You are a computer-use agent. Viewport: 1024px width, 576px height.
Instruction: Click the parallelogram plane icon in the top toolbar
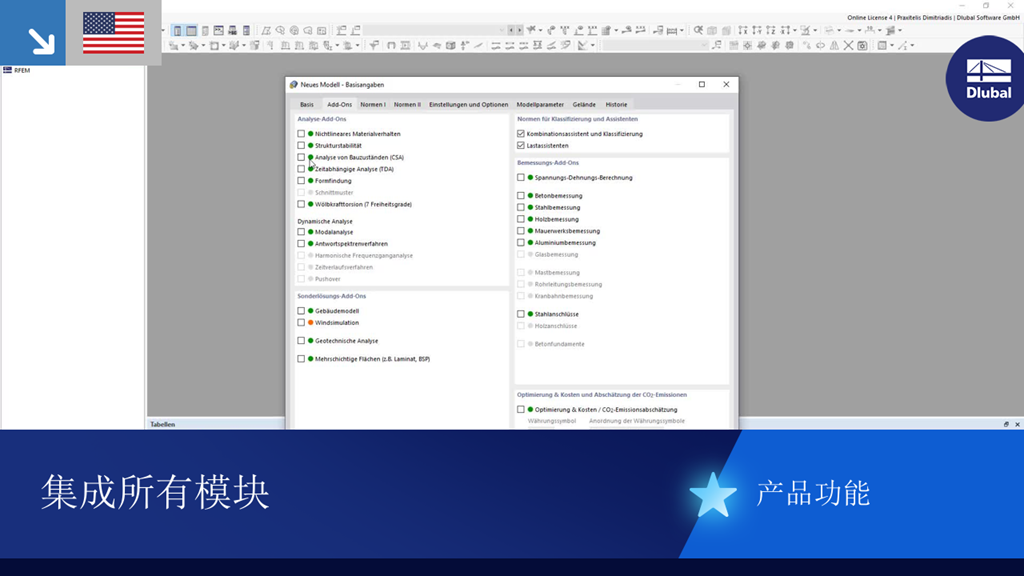coord(266,31)
